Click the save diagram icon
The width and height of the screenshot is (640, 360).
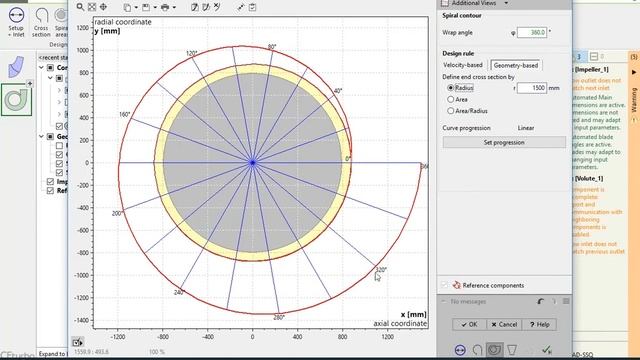pyautogui.click(x=146, y=7)
